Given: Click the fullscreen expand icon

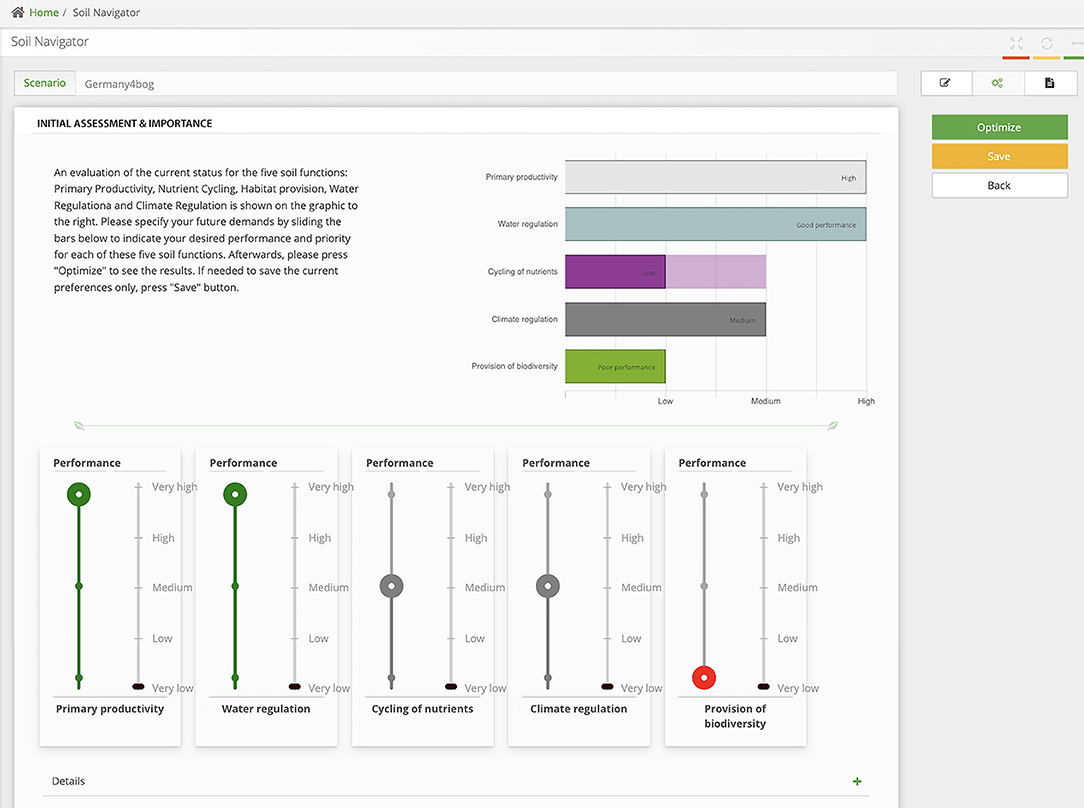Looking at the screenshot, I should click(x=1016, y=44).
